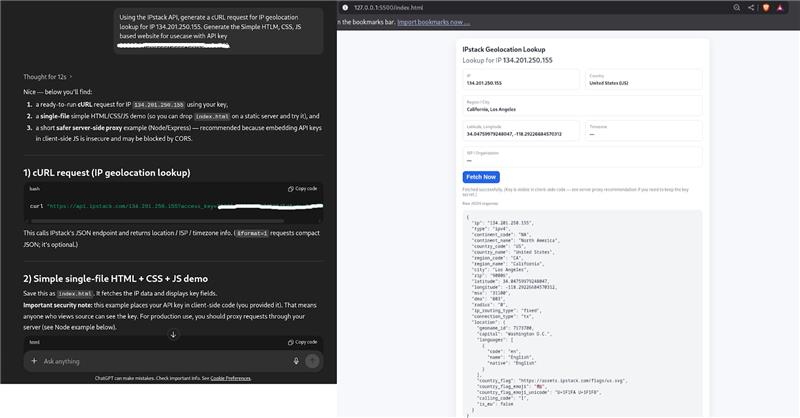Copy code from the bash cURL block

point(302,188)
